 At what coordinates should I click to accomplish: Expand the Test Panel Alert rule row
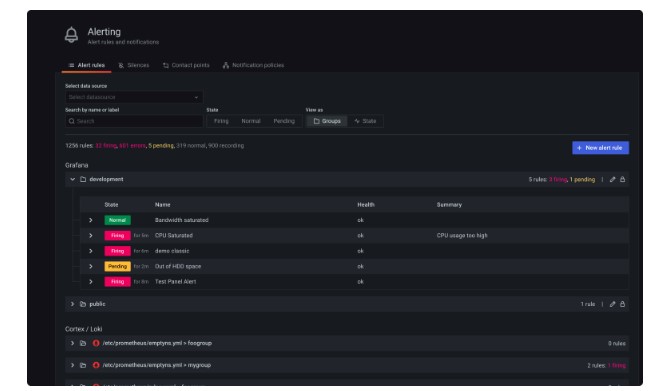pyautogui.click(x=91, y=282)
